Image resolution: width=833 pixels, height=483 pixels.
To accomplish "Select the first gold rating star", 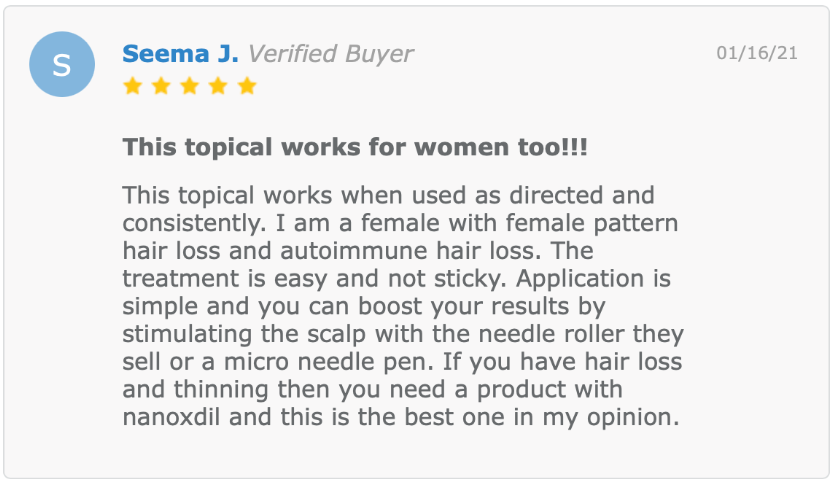I will pos(132,86).
